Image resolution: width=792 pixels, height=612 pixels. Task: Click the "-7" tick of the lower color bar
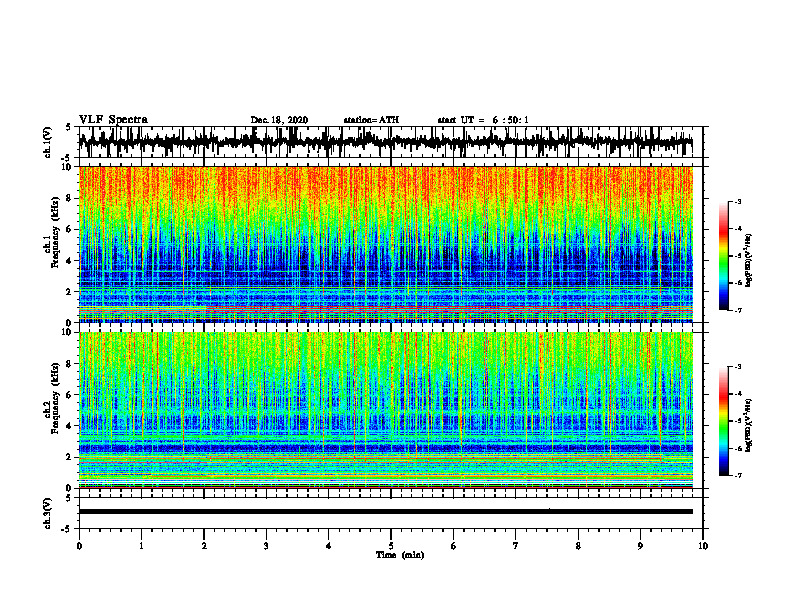738,475
